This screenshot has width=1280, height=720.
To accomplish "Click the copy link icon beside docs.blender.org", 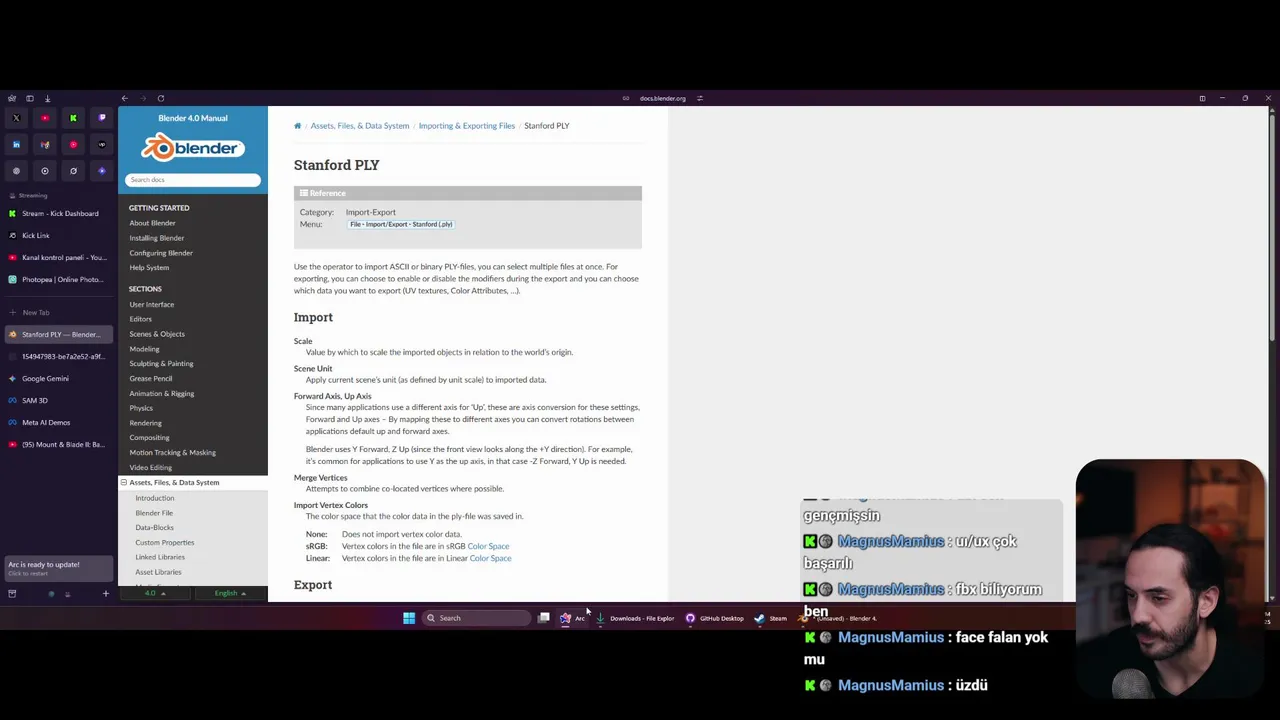I will tap(626, 98).
